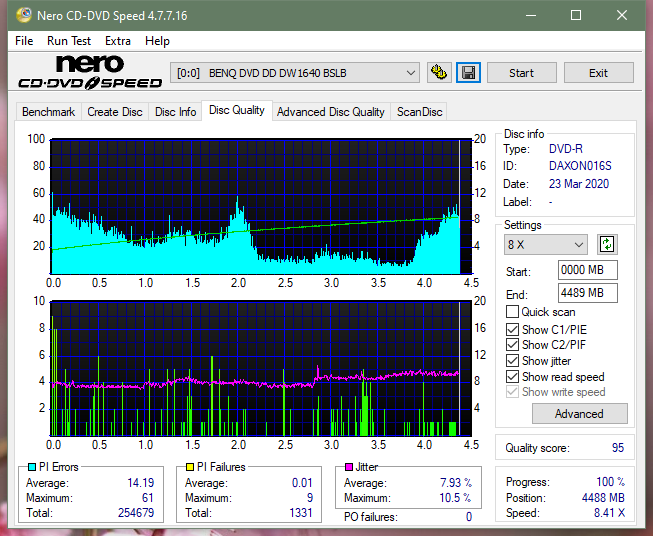Enable the Quick scan checkbox
This screenshot has width=653, height=536.
pyautogui.click(x=512, y=312)
